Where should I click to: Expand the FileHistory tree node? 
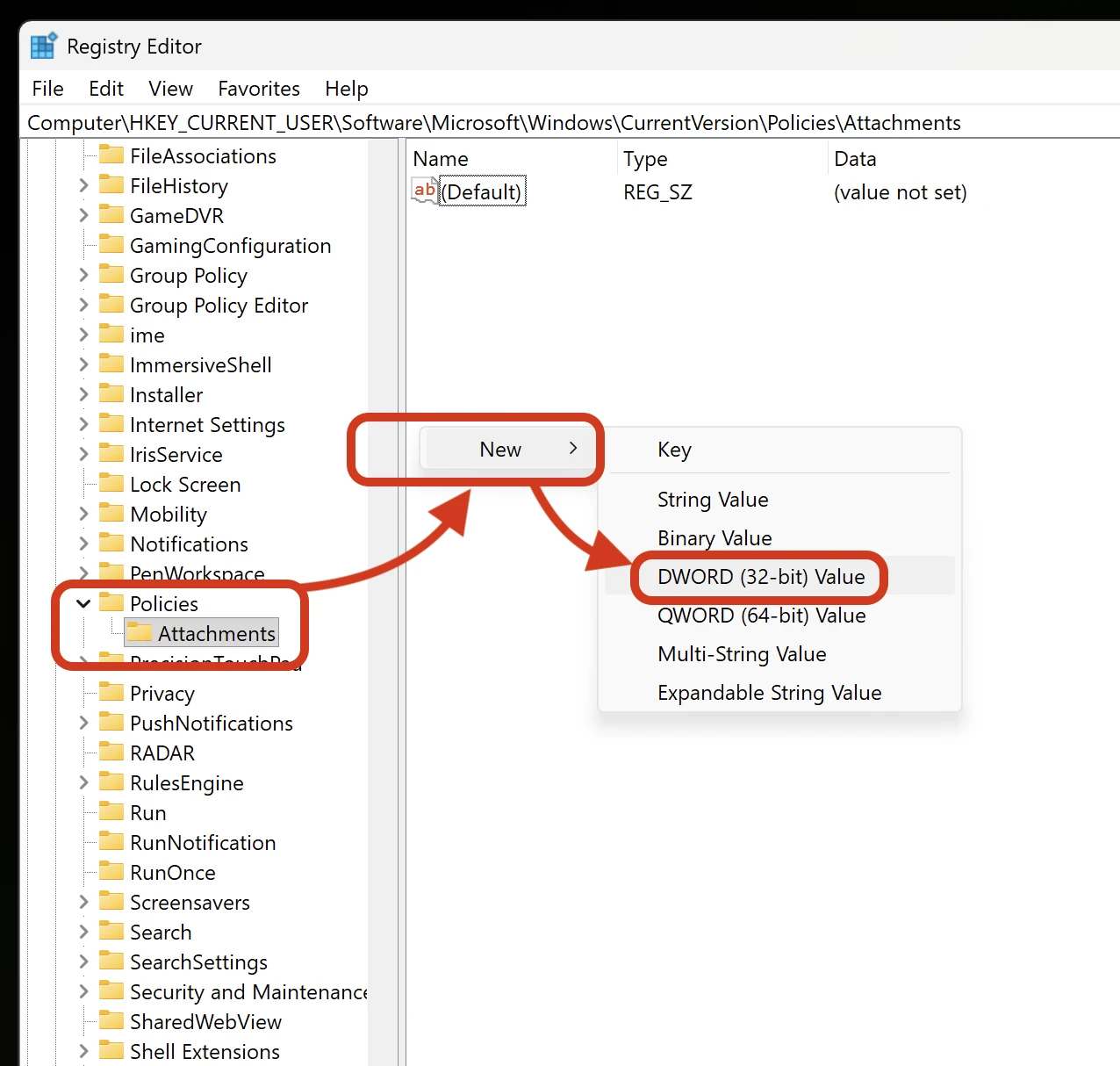click(83, 185)
